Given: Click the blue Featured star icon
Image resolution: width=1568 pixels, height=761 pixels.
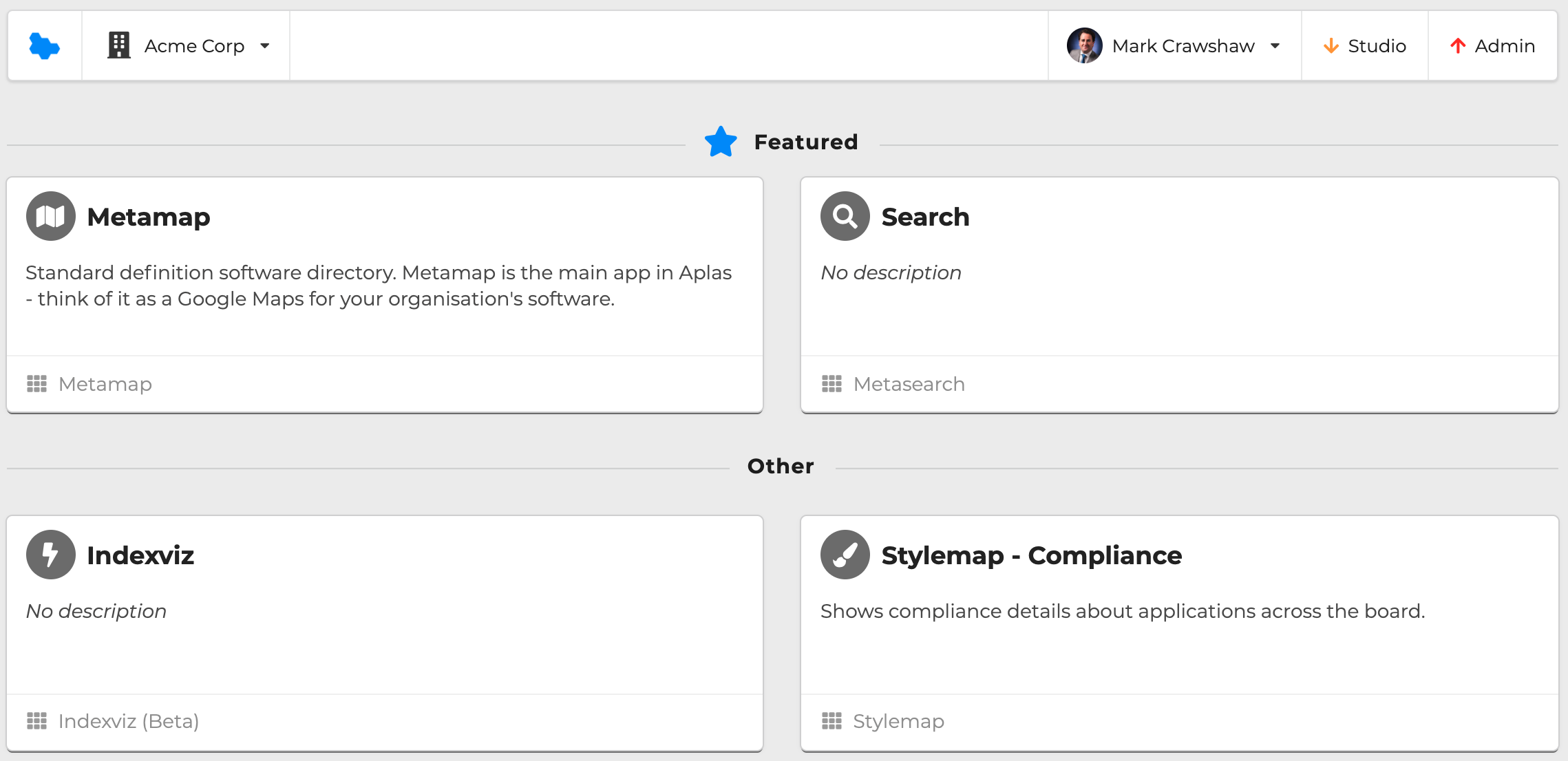Looking at the screenshot, I should (721, 142).
